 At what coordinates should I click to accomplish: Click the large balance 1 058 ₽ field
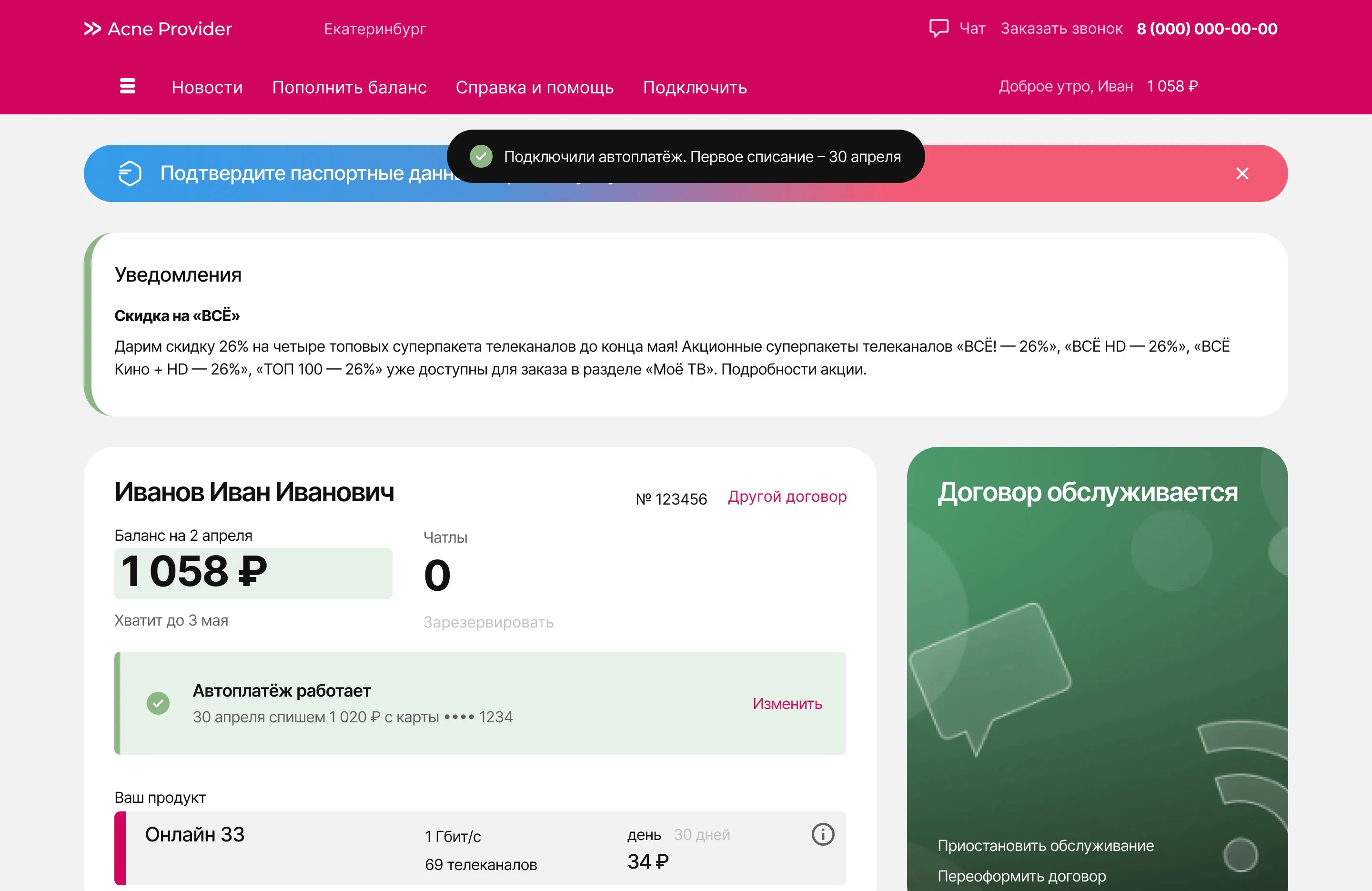point(253,573)
